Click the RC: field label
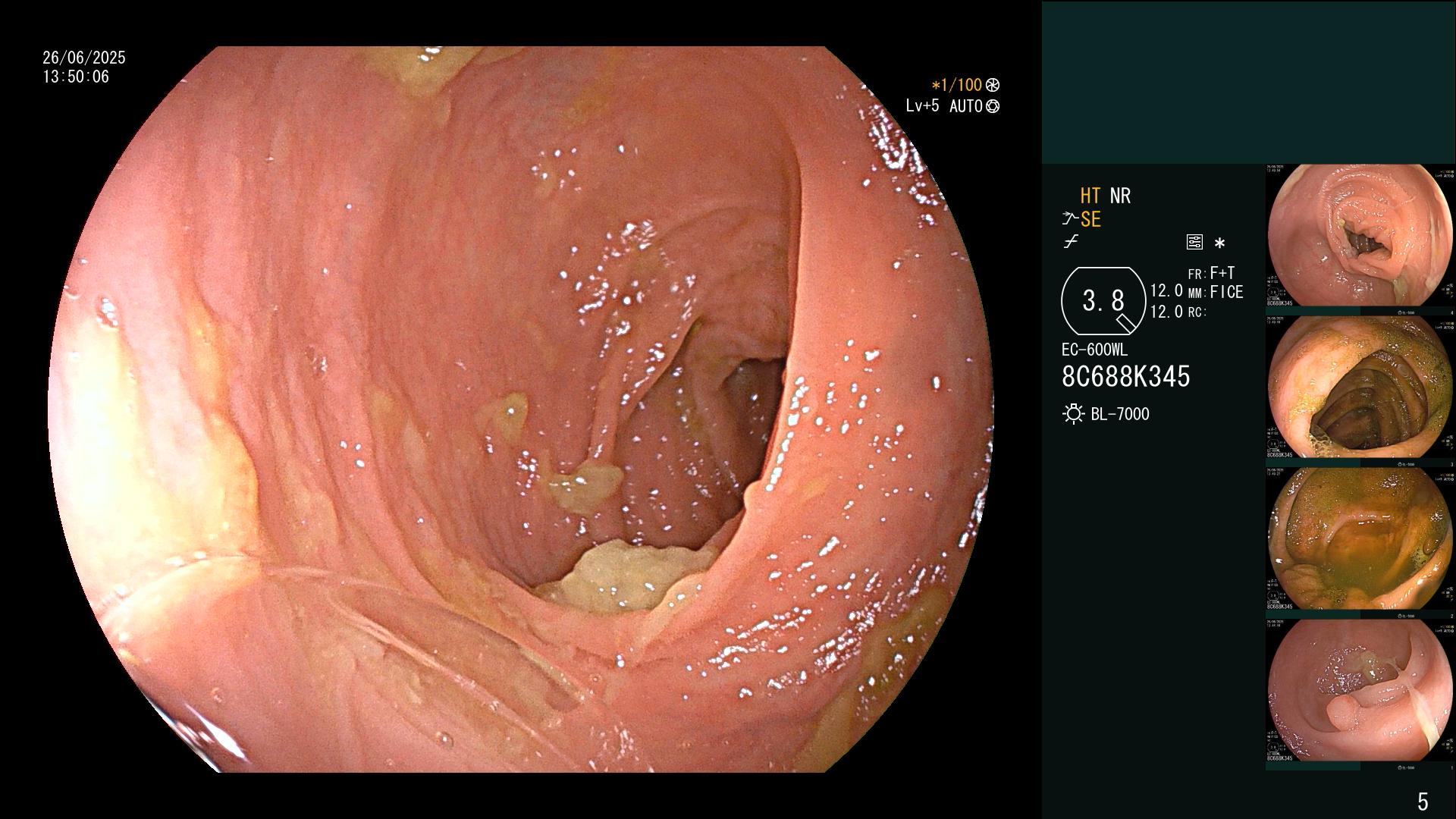 1197,312
